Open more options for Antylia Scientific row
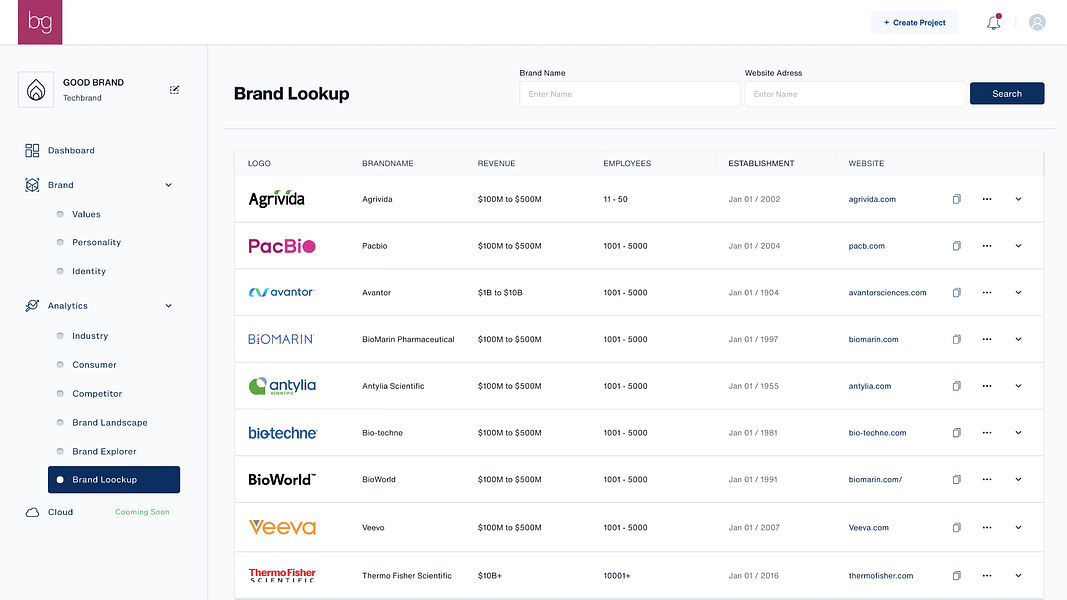 pos(987,386)
